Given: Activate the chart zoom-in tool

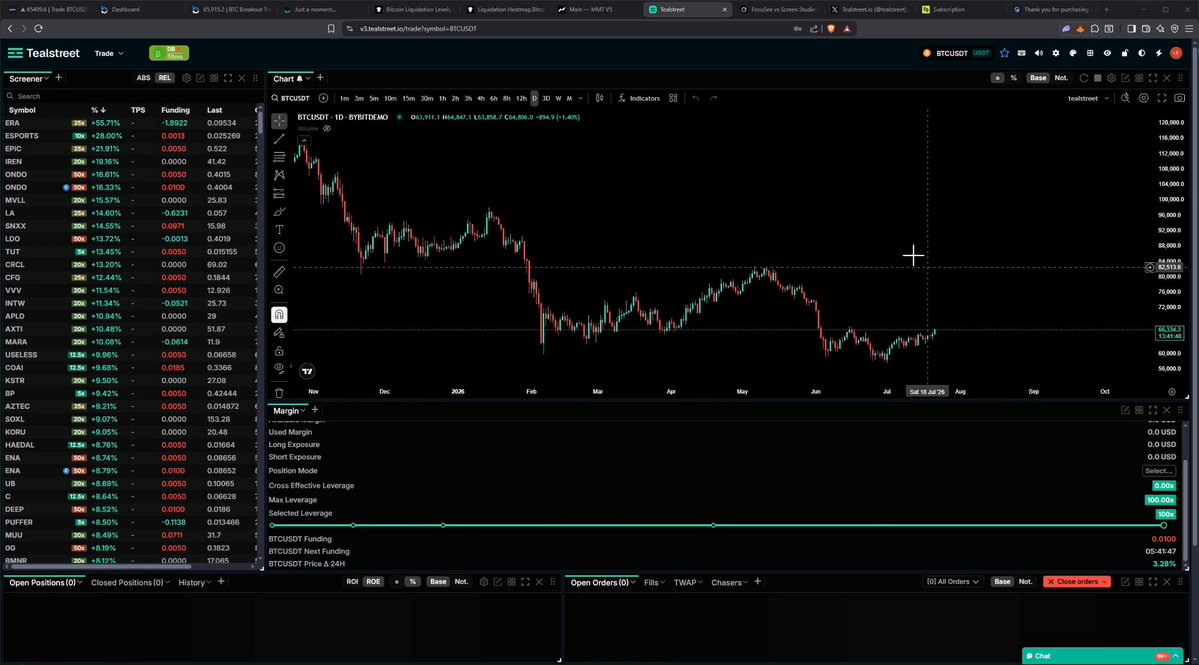Looking at the screenshot, I should click(279, 290).
